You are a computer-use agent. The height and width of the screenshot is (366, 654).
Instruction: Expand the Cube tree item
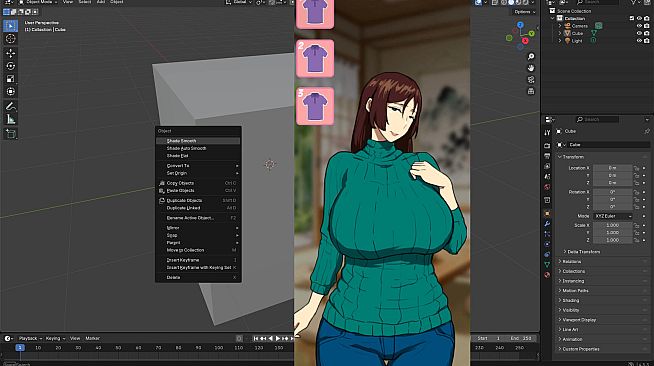560,33
